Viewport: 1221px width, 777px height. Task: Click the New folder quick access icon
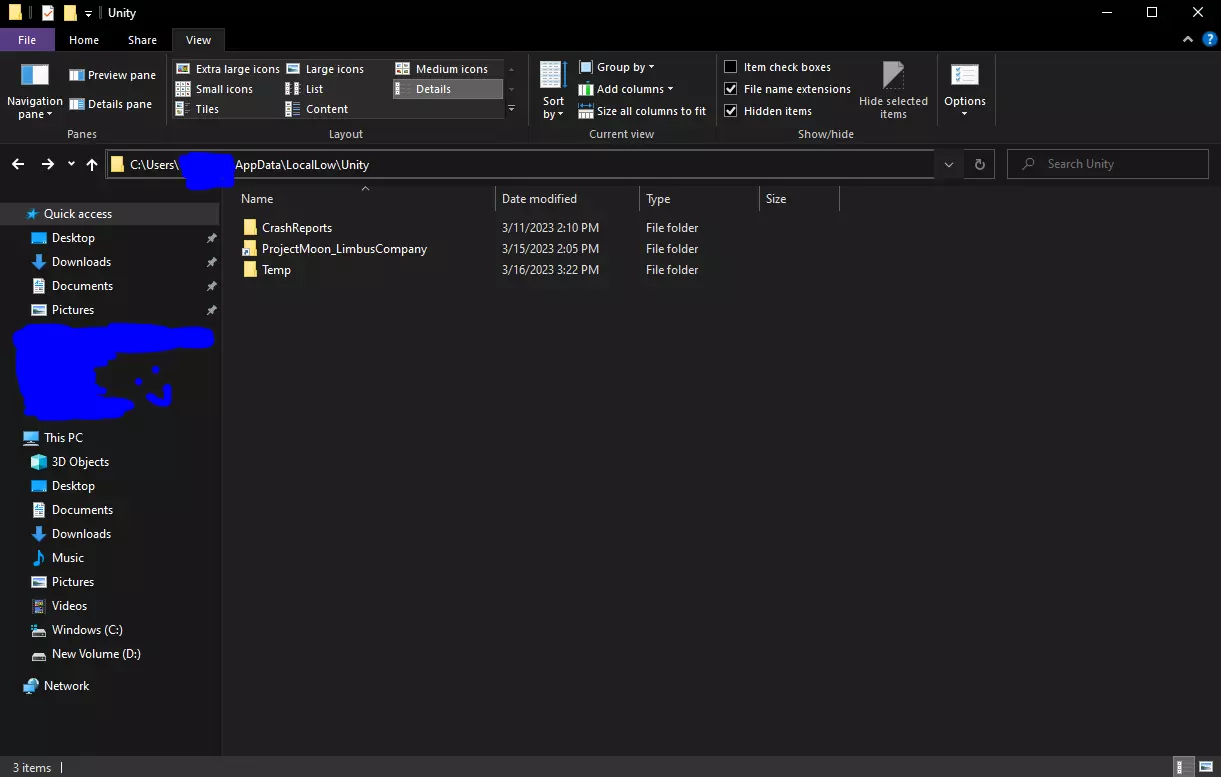click(70, 13)
